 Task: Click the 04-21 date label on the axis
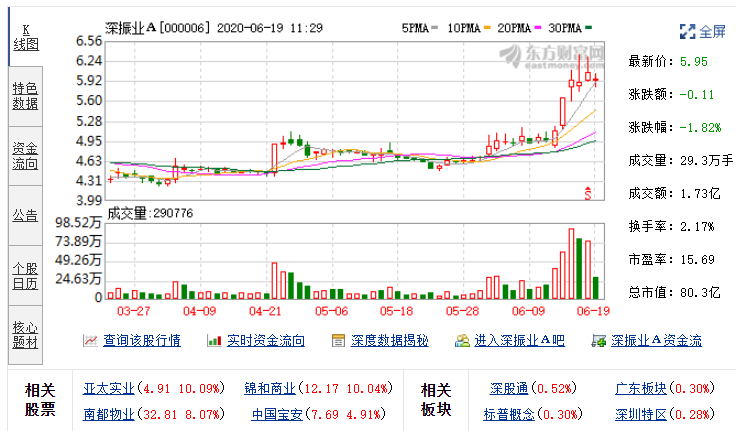[265, 311]
